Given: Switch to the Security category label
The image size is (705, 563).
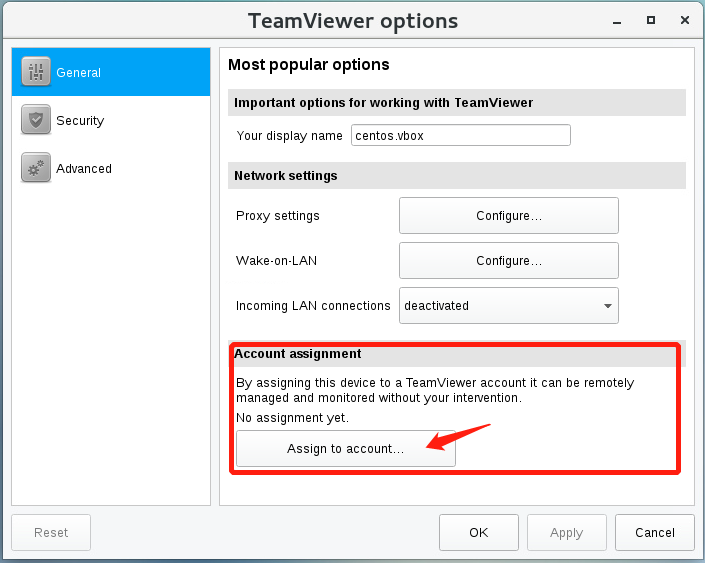Looking at the screenshot, I should [80, 121].
